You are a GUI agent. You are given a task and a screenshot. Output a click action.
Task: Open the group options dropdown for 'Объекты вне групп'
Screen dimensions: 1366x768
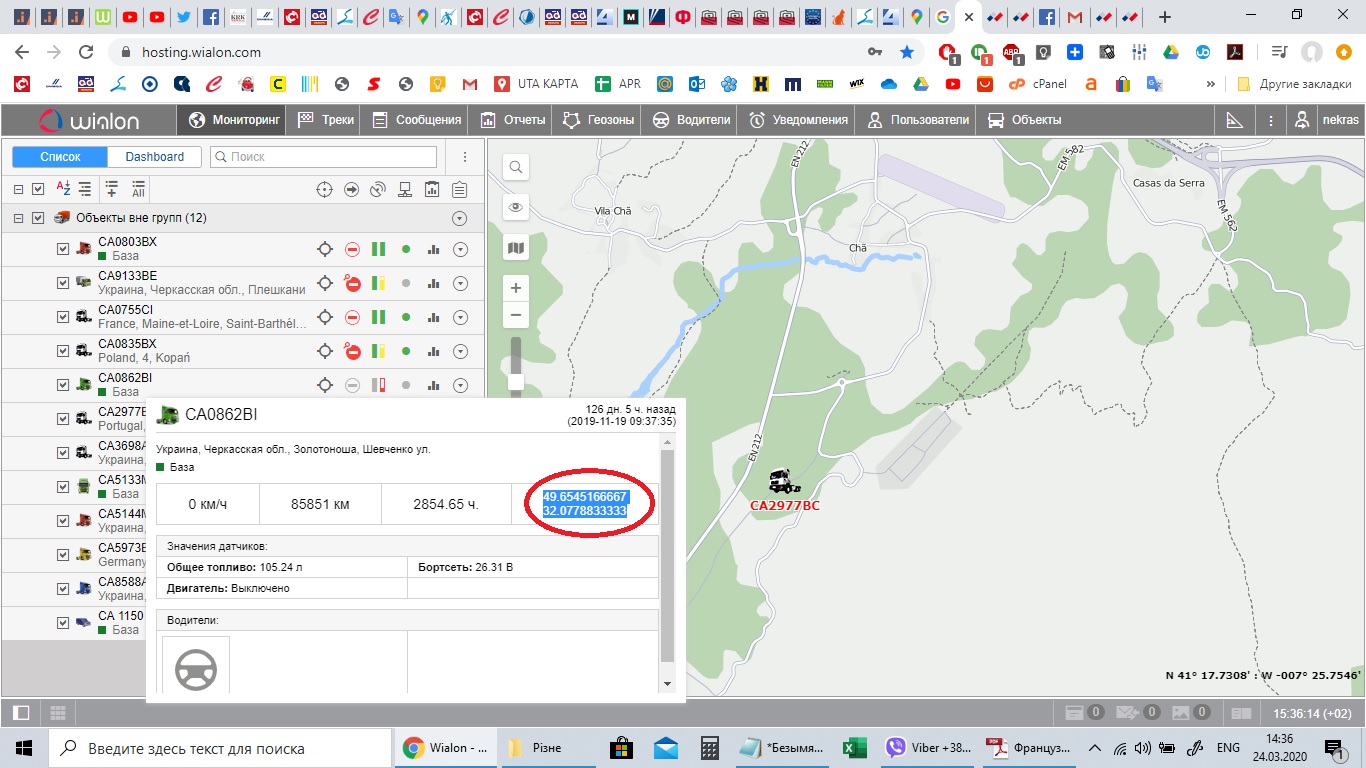click(x=460, y=218)
